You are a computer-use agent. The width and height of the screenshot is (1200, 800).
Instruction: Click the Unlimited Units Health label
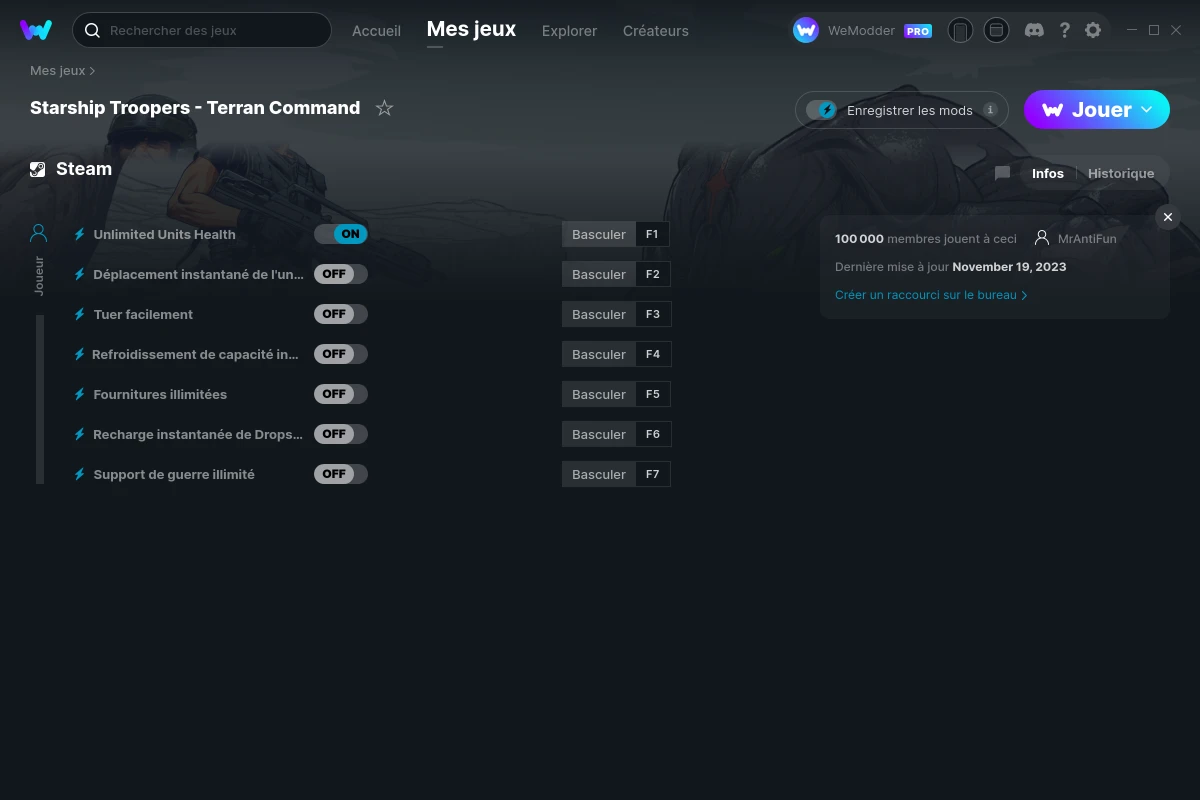[x=165, y=234]
